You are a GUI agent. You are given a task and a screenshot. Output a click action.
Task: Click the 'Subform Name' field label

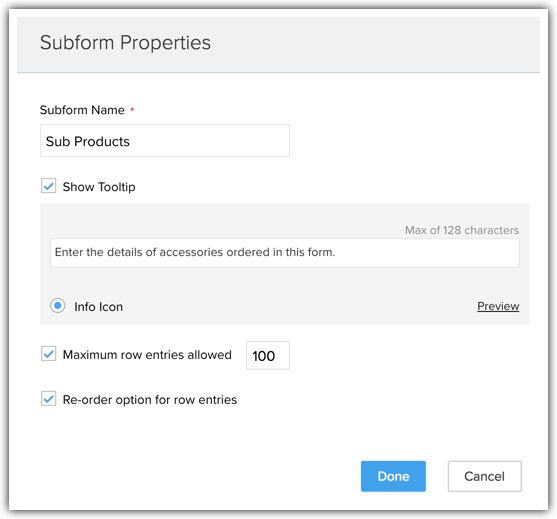[82, 110]
